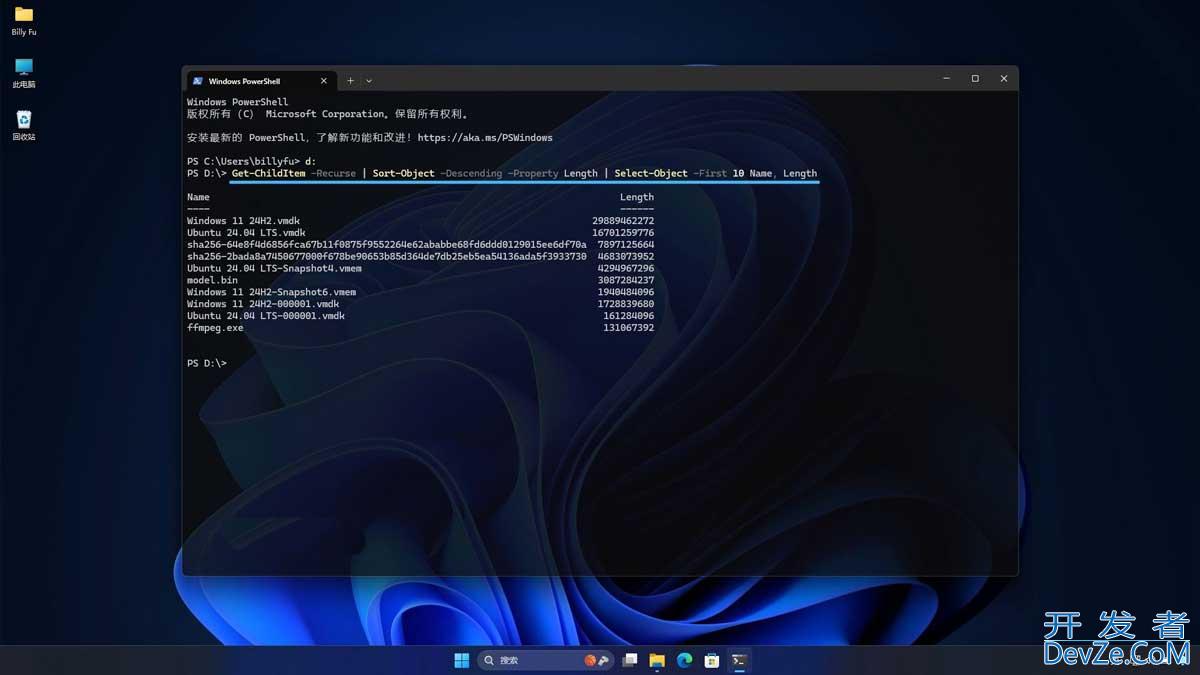Viewport: 1200px width, 675px height.
Task: Switch to the Windows PowerShell tab
Action: [260, 81]
